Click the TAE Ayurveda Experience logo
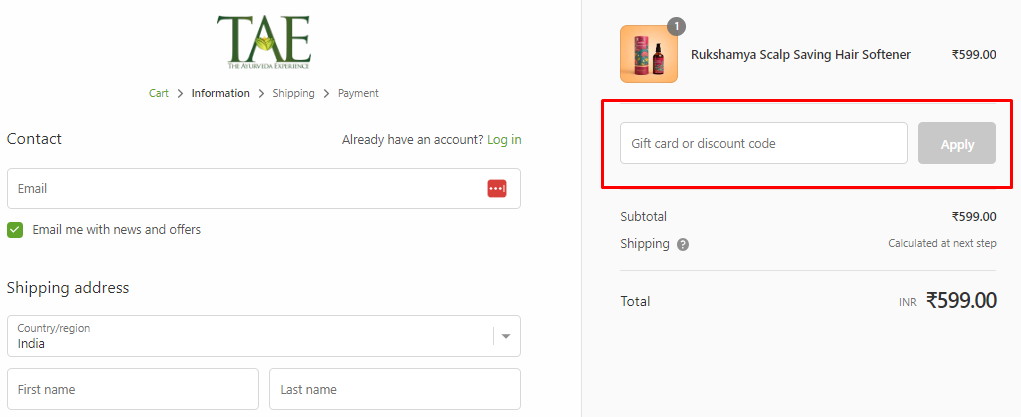The height and width of the screenshot is (417, 1021). click(x=263, y=42)
